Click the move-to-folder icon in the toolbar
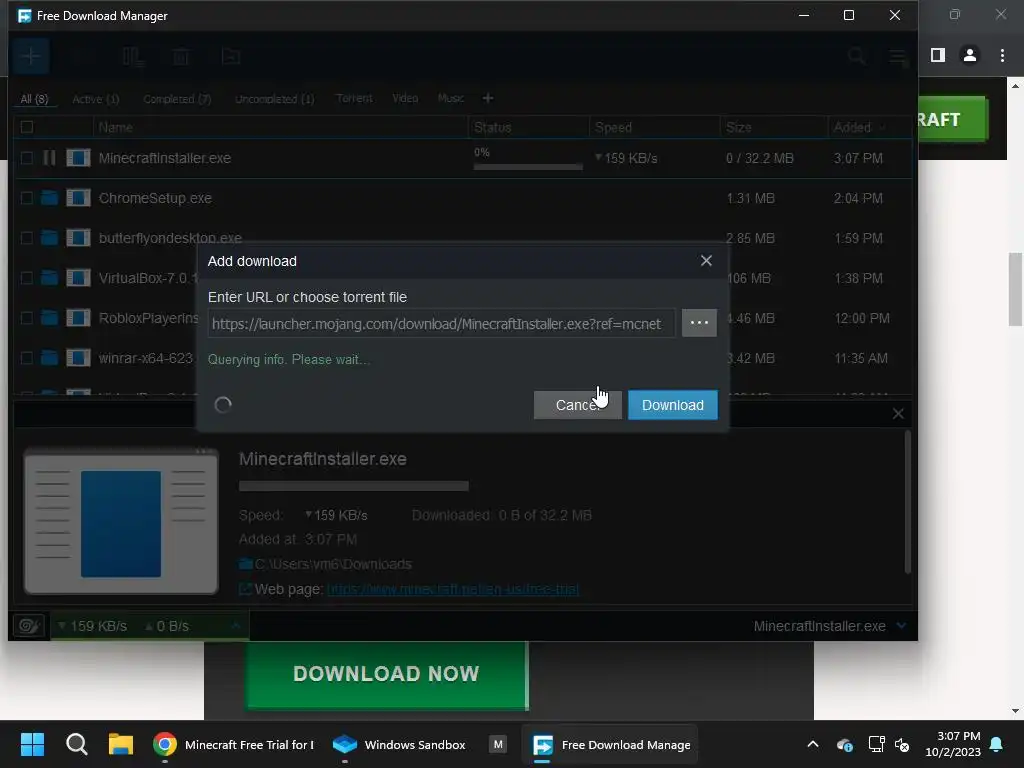Image resolution: width=1024 pixels, height=768 pixels. pyautogui.click(x=231, y=57)
